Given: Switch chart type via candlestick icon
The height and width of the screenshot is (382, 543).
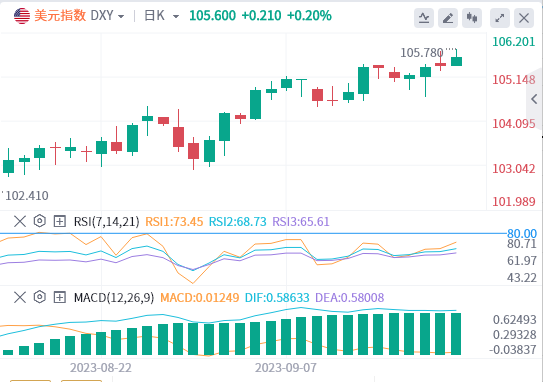Looking at the screenshot, I should coord(472,17).
